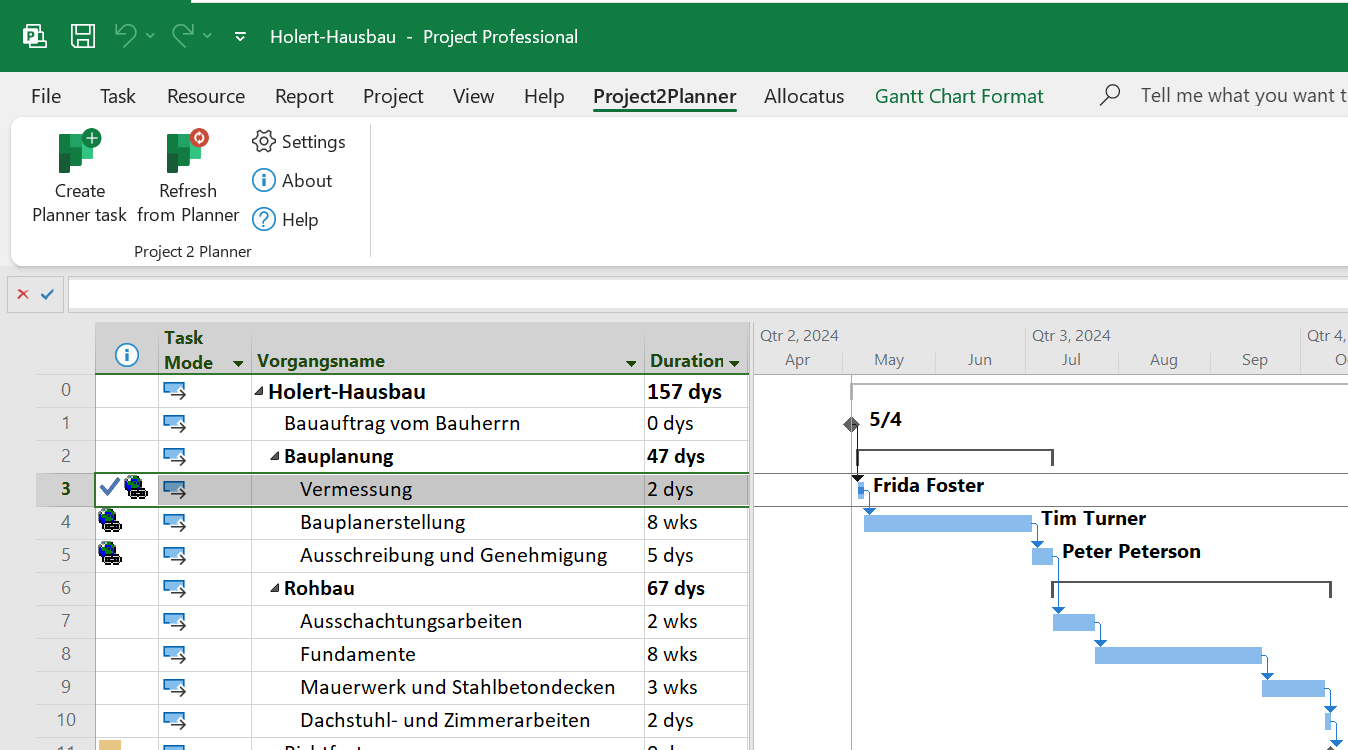The height and width of the screenshot is (750, 1348).
Task: Open the Vorgangsname column filter dropdown
Action: 631,363
